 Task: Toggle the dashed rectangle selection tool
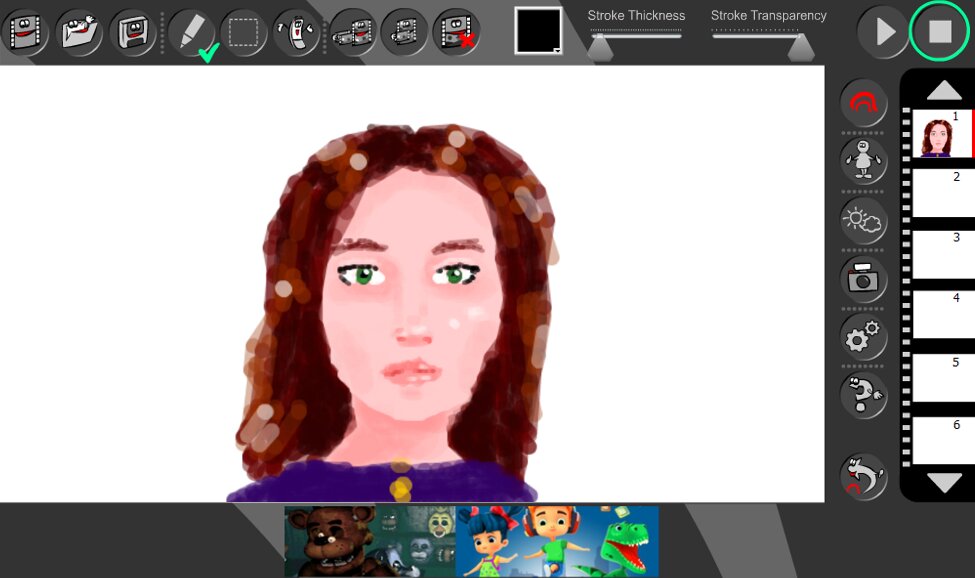243,32
